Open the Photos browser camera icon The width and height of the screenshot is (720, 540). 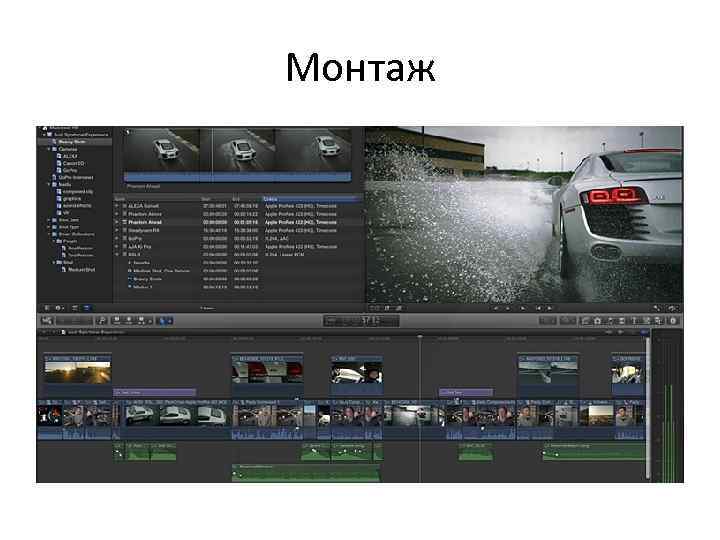coord(597,321)
